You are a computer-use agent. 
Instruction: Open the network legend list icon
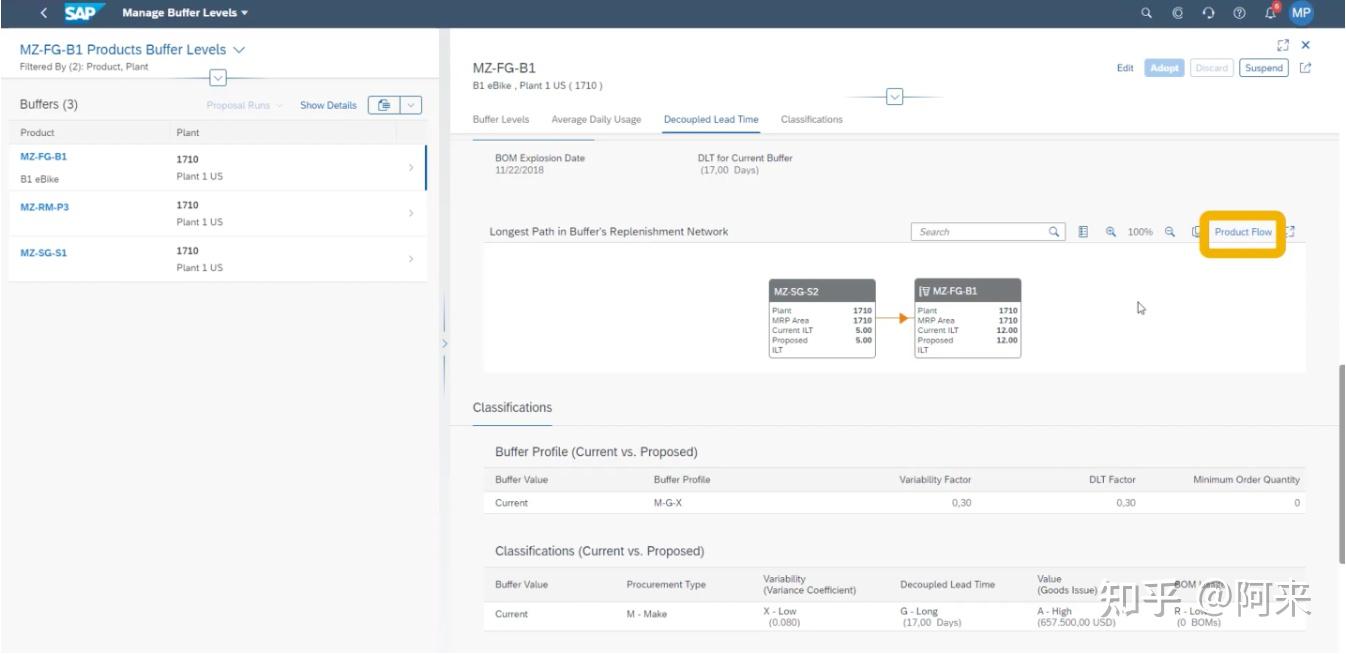1083,231
